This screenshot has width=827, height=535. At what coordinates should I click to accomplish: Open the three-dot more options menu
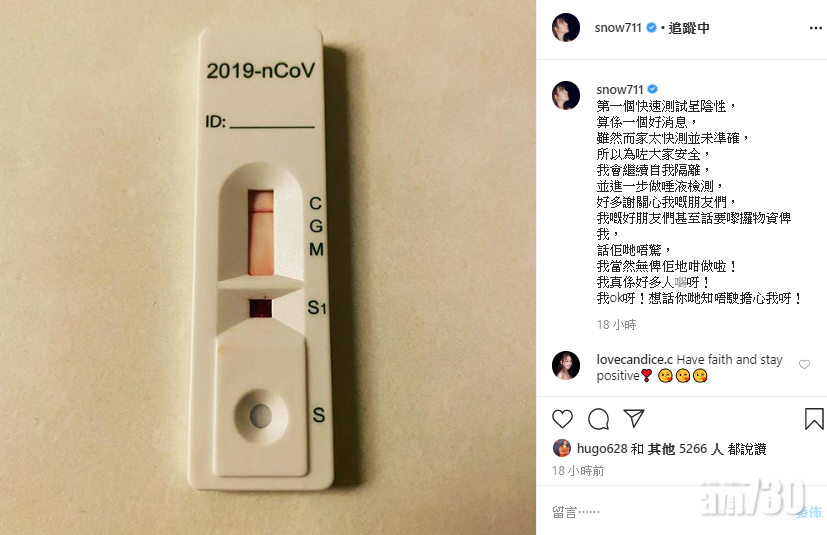coord(815,28)
